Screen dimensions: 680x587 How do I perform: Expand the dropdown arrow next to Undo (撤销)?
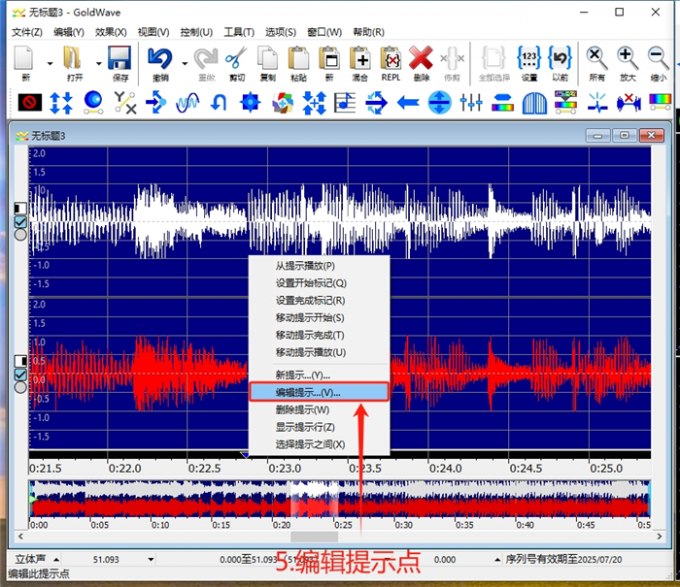185,63
